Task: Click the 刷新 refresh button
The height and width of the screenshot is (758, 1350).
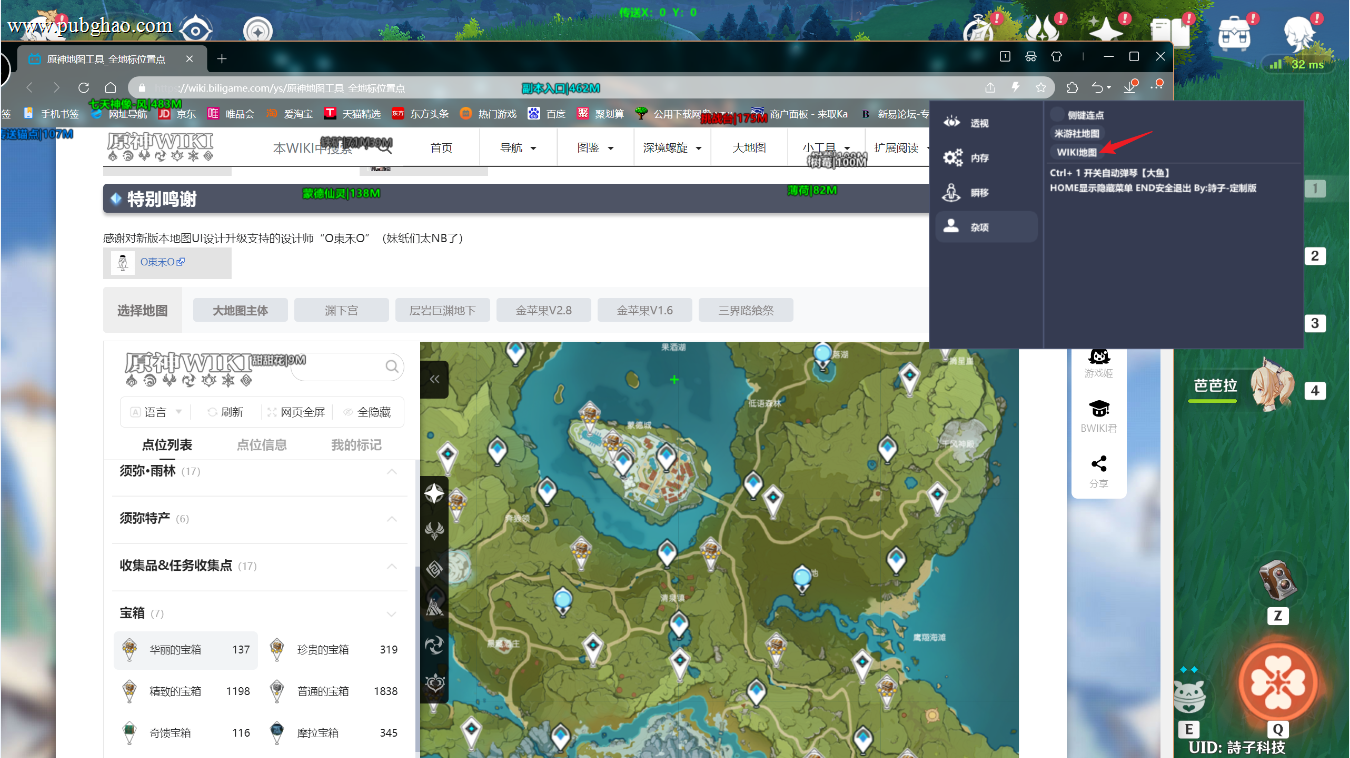Action: point(225,412)
